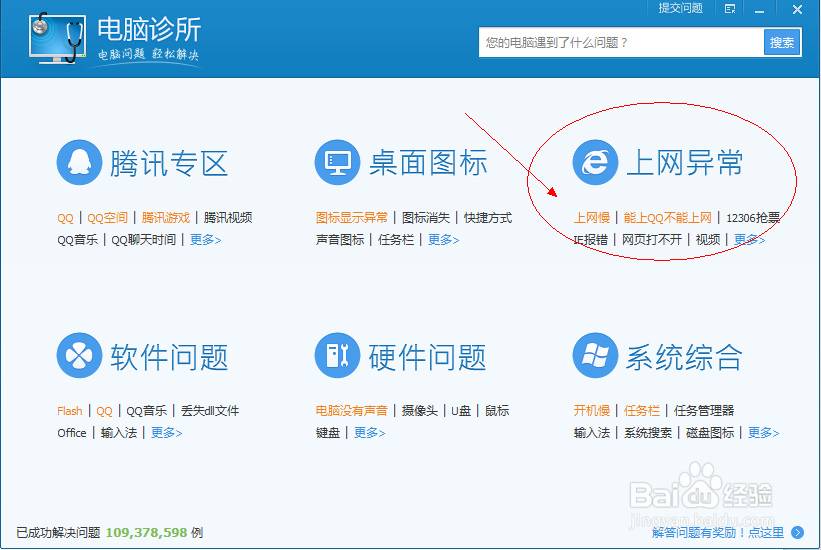Select the Flash link
The image size is (821, 550).
pyautogui.click(x=70, y=411)
